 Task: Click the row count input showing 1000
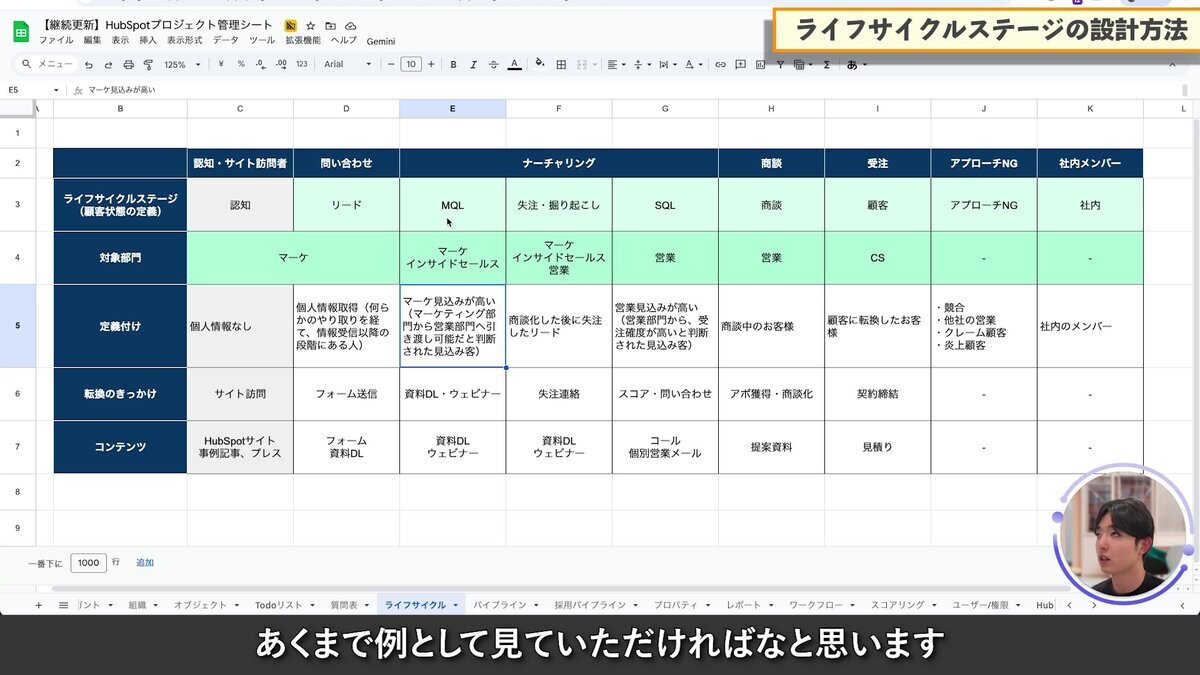(x=88, y=562)
